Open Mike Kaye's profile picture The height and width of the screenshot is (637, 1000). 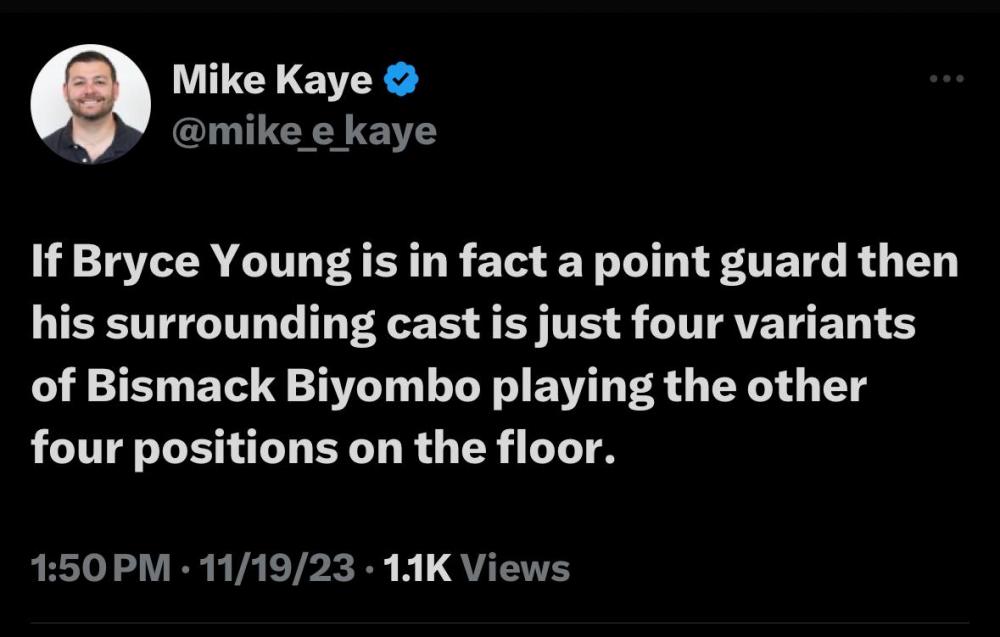91,104
